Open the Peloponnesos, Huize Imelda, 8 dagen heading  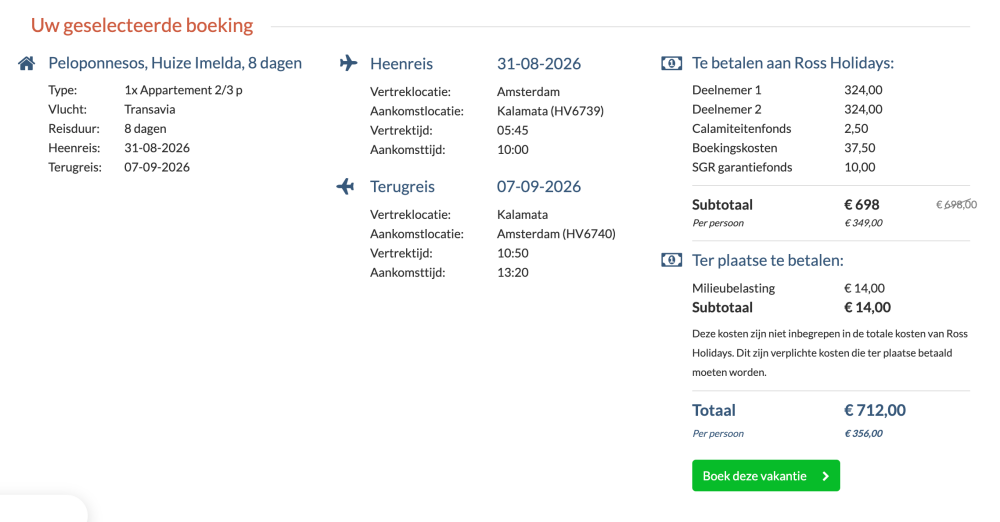[x=175, y=63]
